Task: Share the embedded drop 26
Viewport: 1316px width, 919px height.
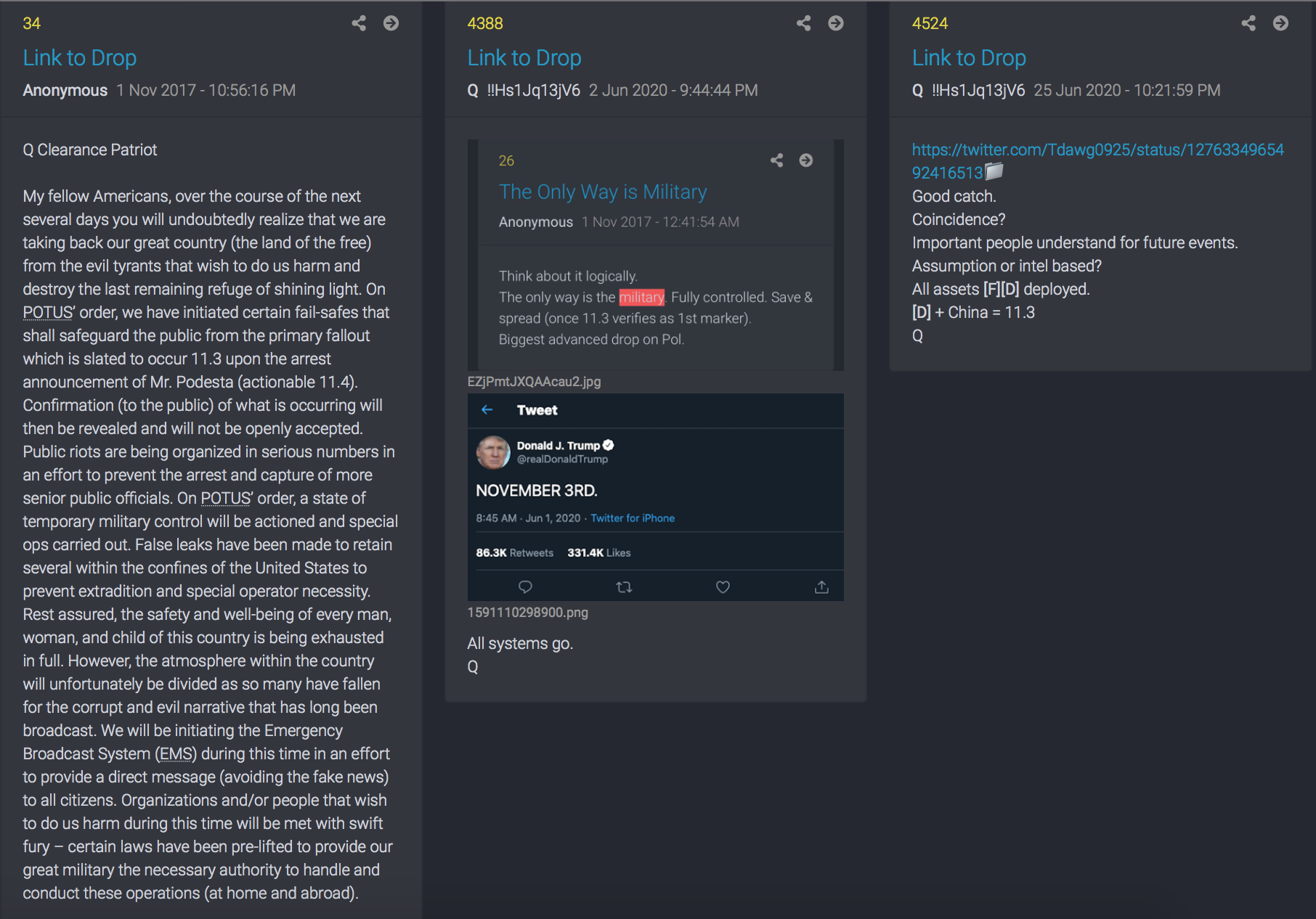Action: (776, 160)
